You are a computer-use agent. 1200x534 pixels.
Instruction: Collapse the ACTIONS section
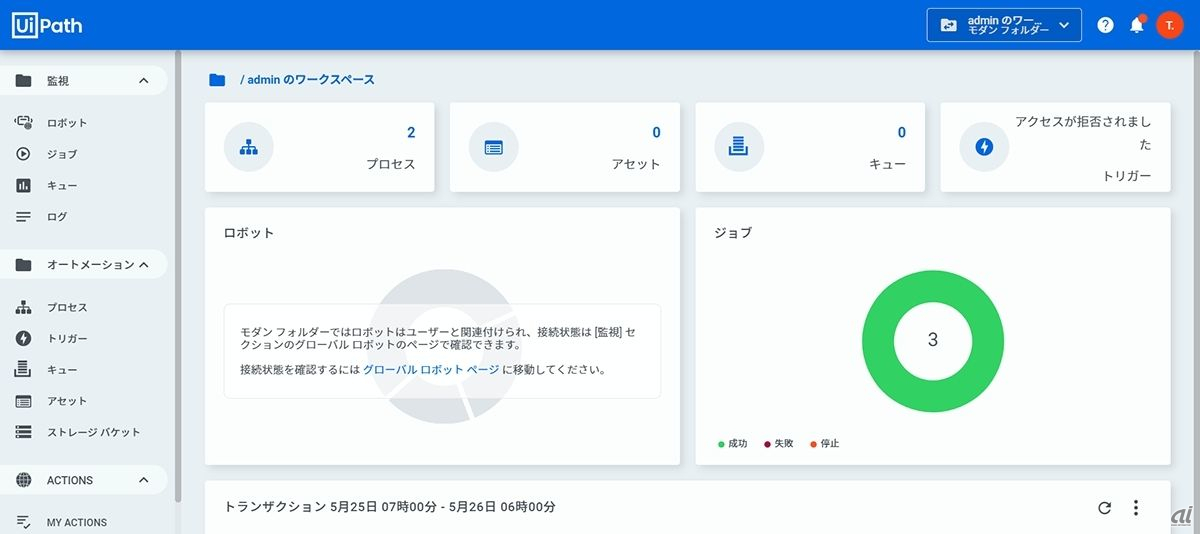pos(143,480)
